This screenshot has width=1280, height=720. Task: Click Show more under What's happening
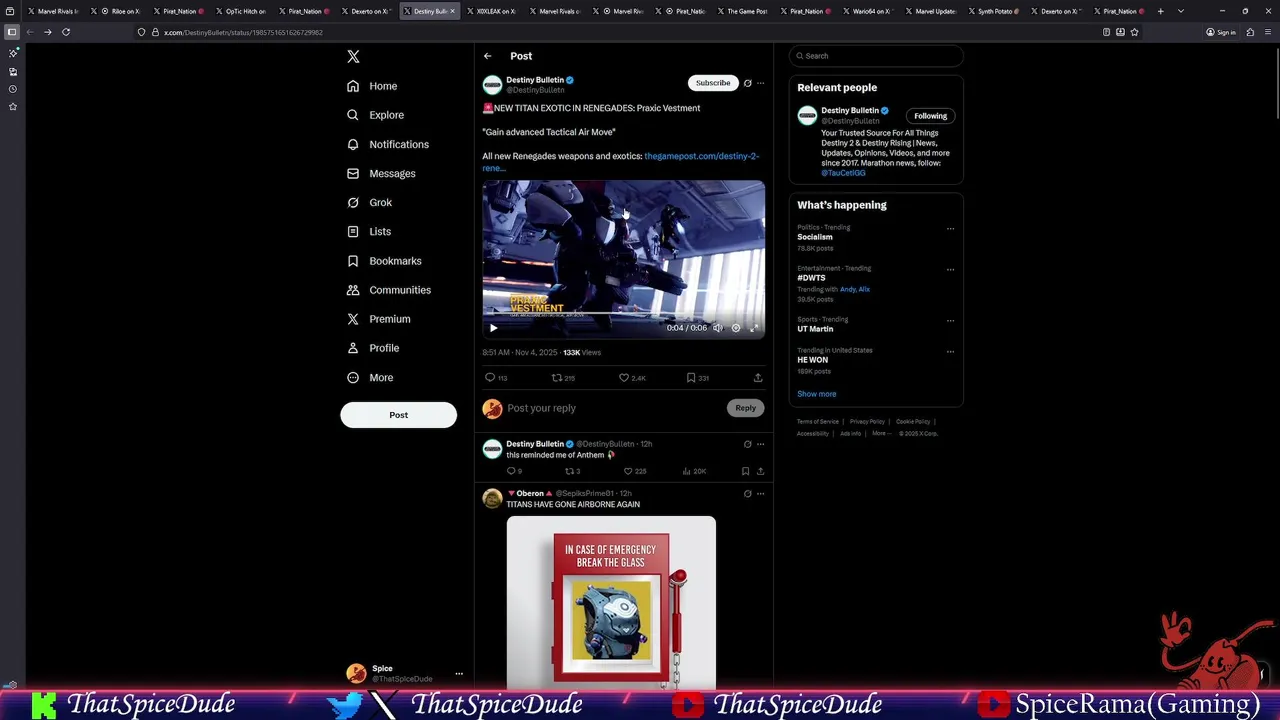[816, 394]
